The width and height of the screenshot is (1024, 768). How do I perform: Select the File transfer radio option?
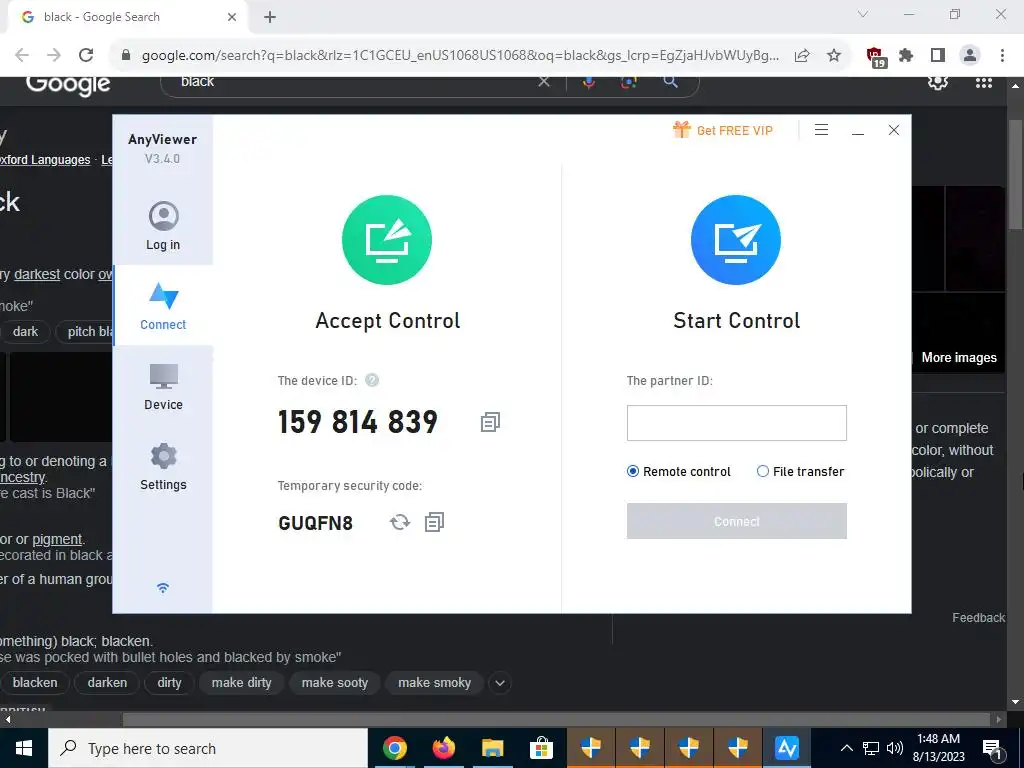(800, 472)
